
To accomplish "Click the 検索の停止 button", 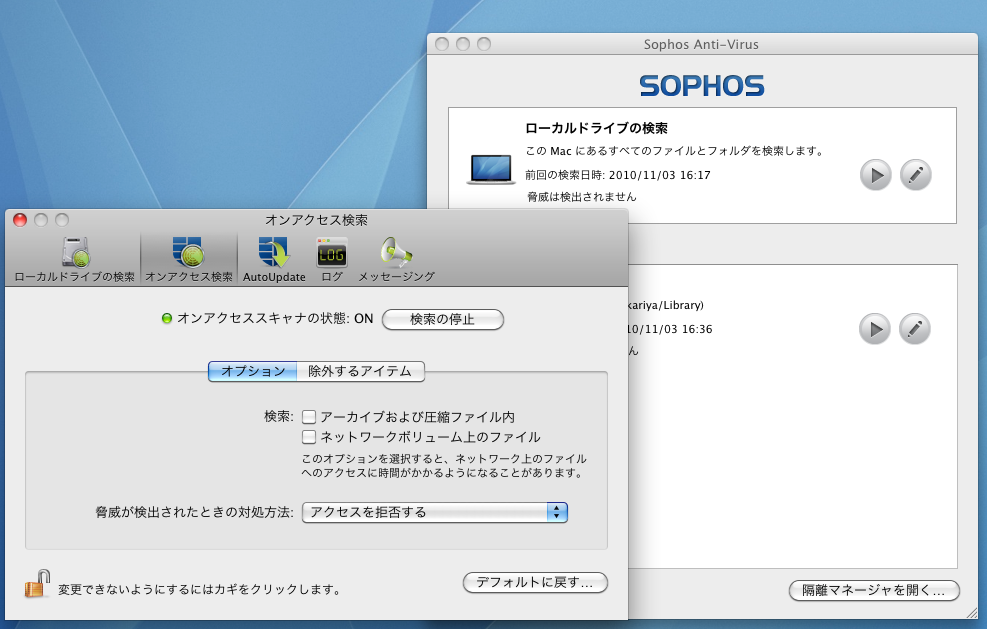I will pos(443,319).
